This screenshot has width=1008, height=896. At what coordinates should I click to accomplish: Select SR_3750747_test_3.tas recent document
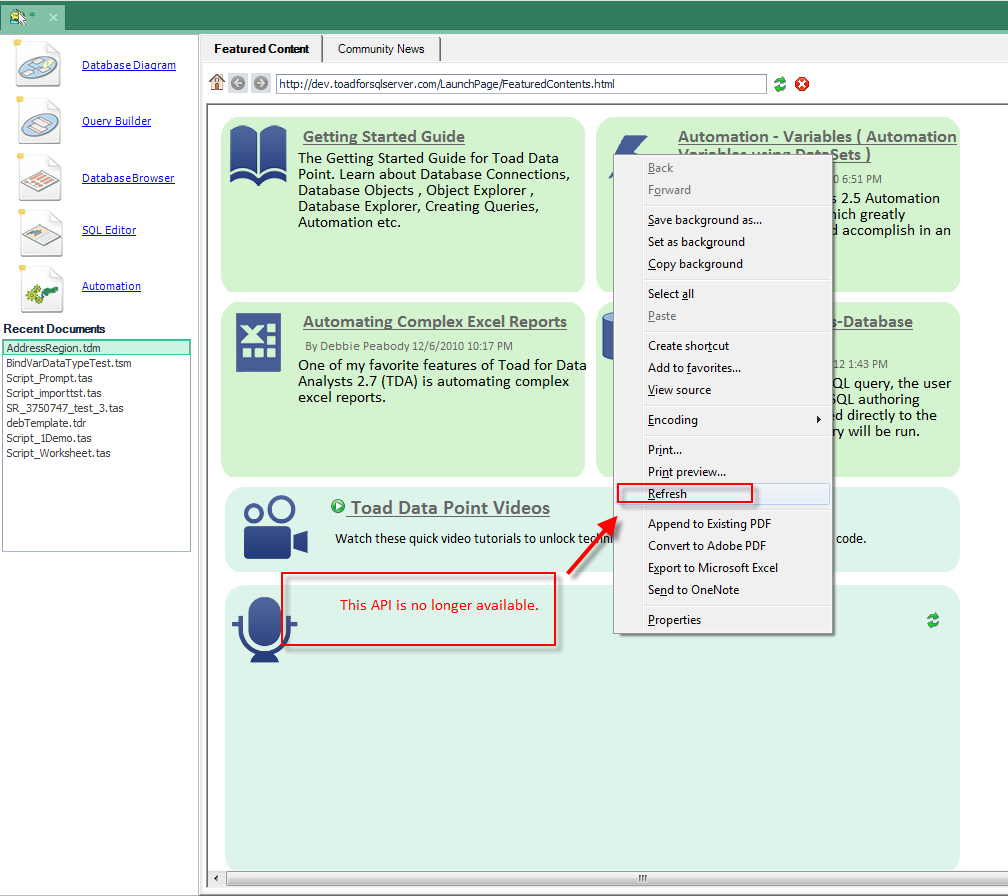click(96, 408)
